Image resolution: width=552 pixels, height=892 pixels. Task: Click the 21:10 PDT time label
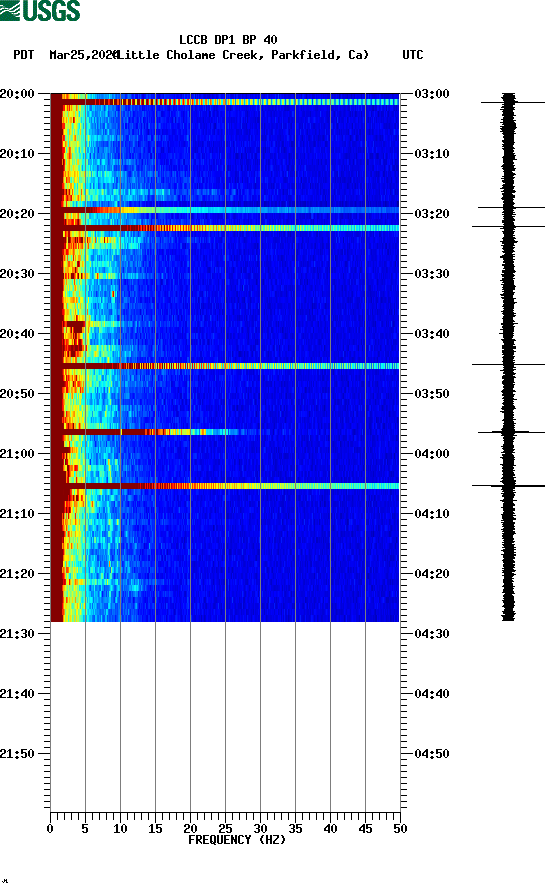[x=18, y=514]
